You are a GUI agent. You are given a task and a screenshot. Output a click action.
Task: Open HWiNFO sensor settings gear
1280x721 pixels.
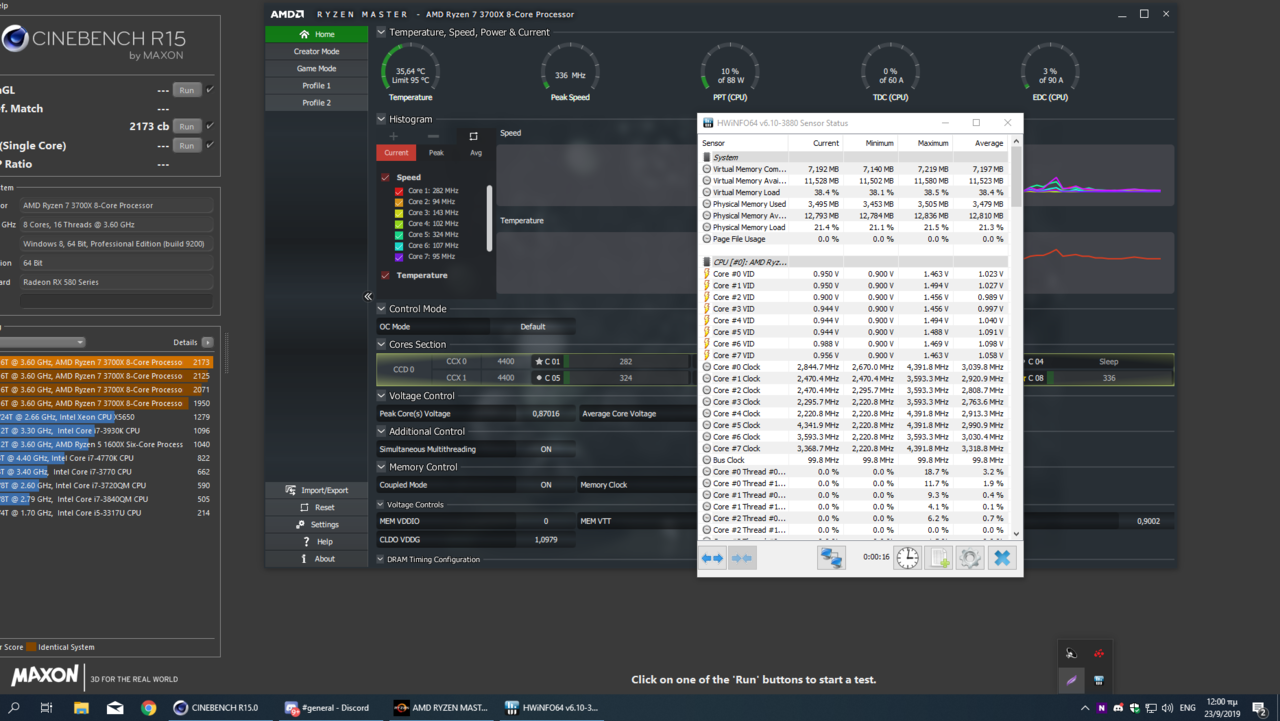pos(970,558)
